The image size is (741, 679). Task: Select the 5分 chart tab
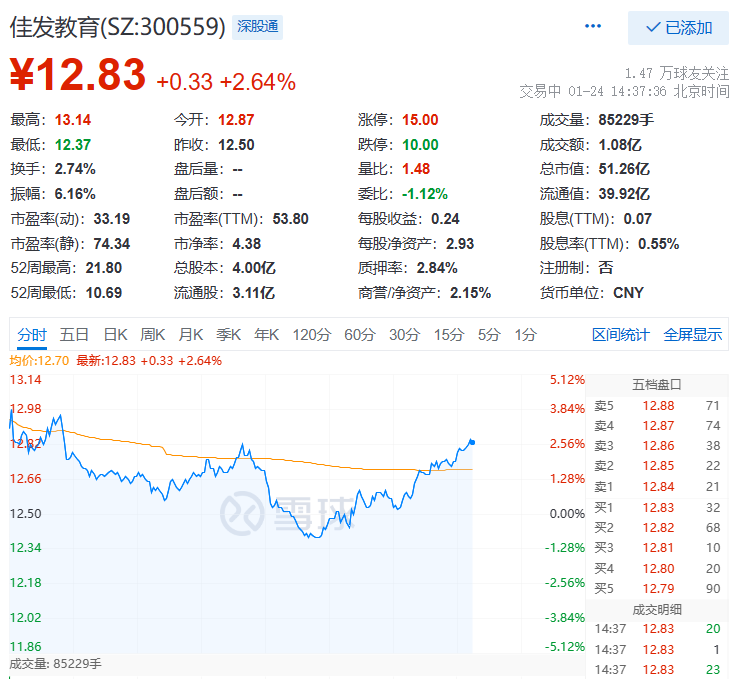coord(489,335)
